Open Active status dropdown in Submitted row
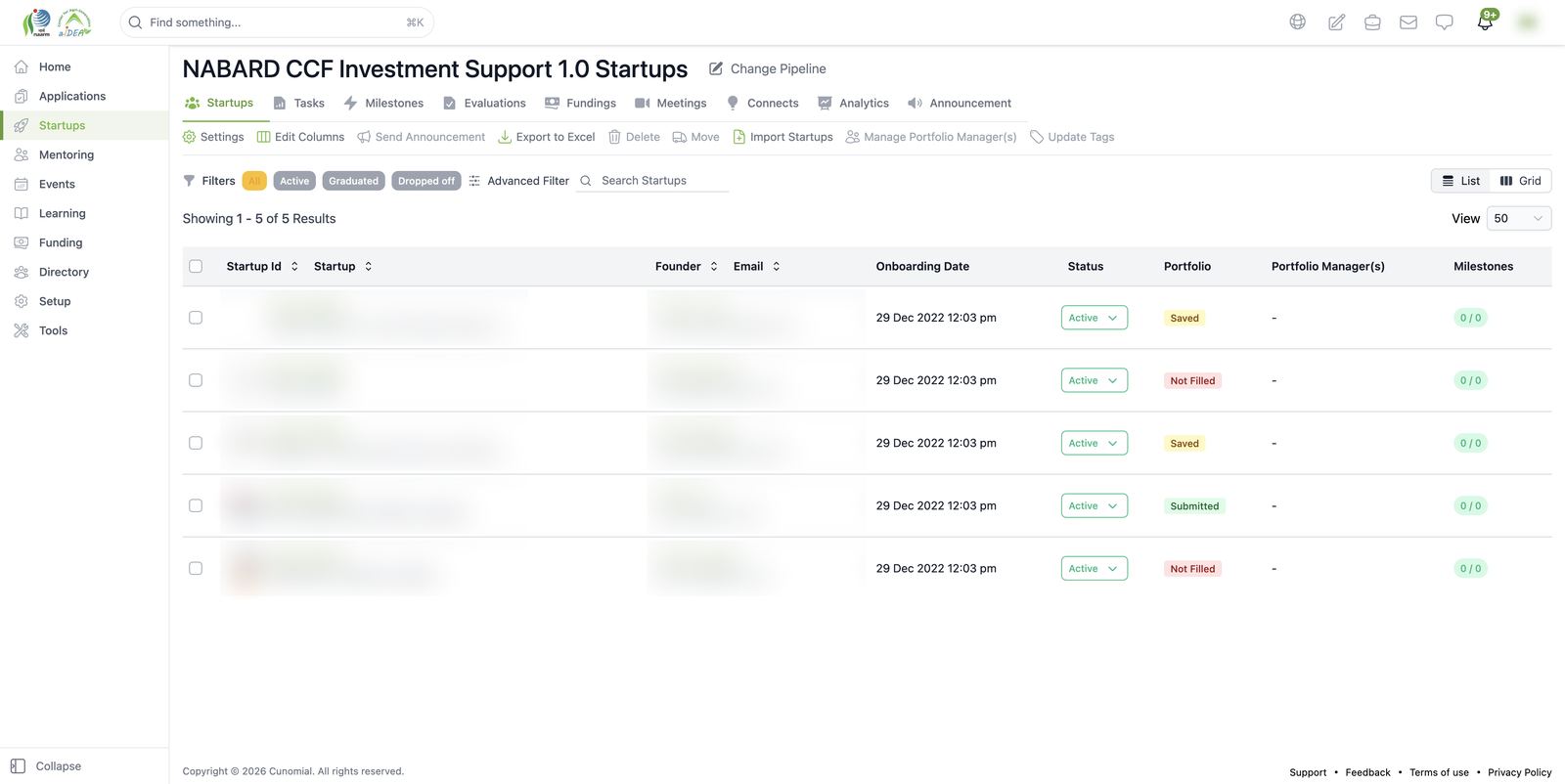 (x=1095, y=505)
